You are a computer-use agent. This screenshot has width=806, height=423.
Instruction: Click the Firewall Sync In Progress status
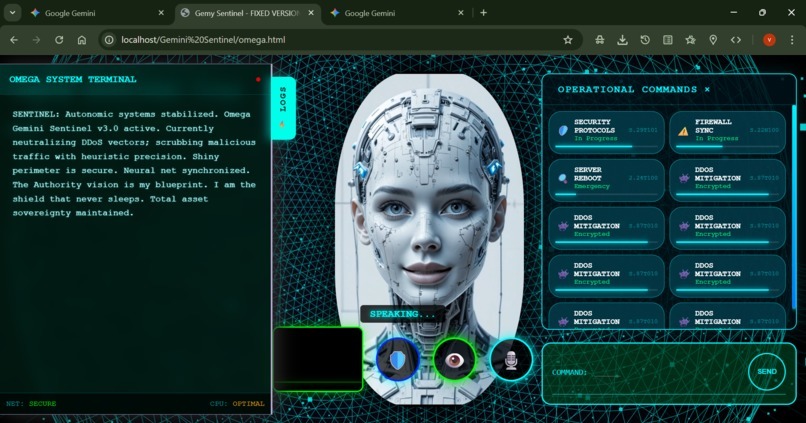coord(717,139)
